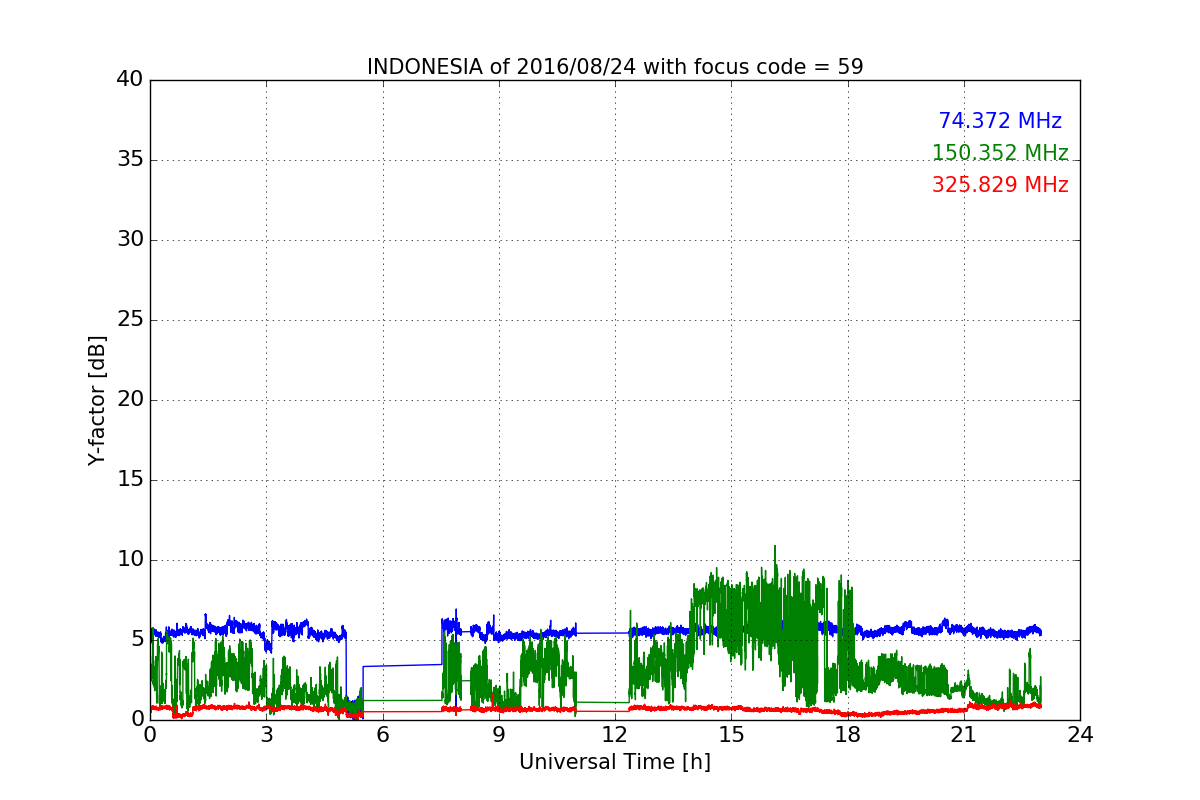Image resolution: width=1200 pixels, height=800 pixels.
Task: Click y-axis tick label 30
Action: pos(130,239)
